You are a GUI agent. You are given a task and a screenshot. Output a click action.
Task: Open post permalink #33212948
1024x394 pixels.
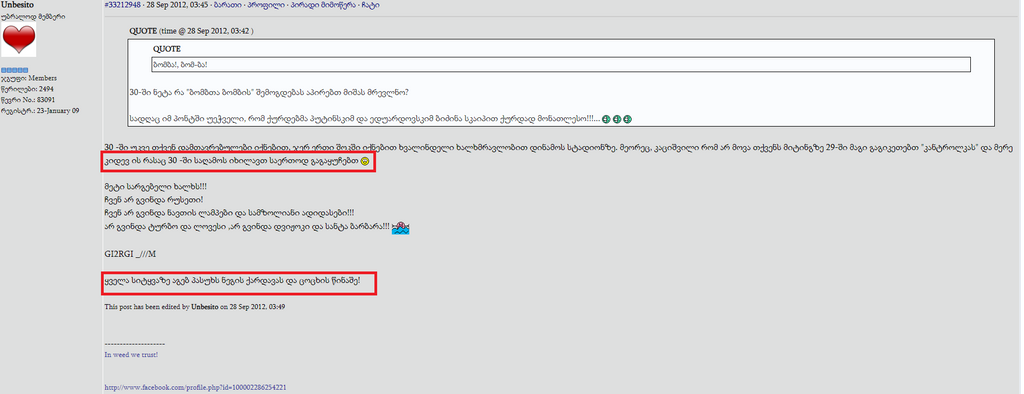(x=123, y=5)
